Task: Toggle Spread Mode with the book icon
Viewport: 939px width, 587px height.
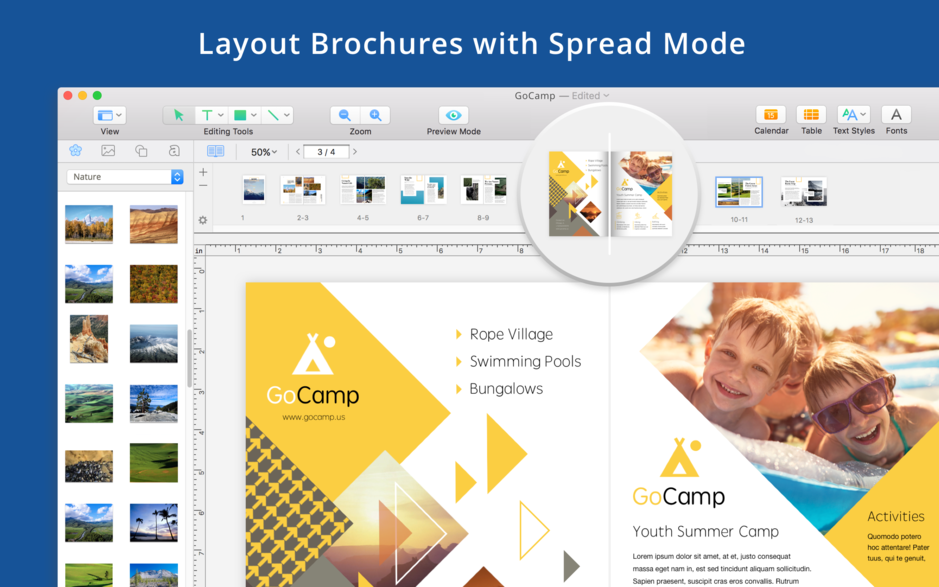Action: click(215, 151)
